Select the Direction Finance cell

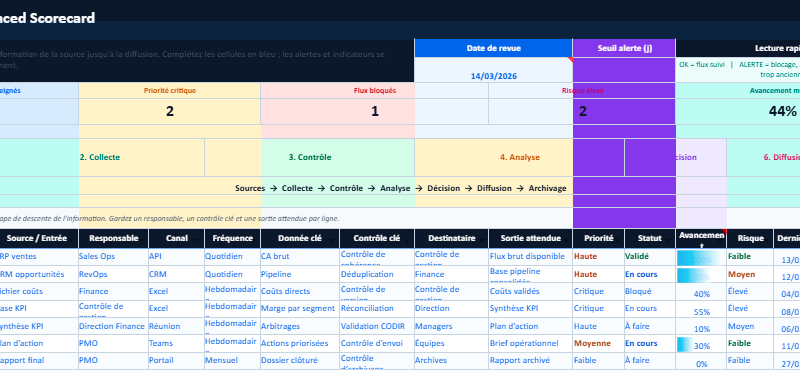tap(113, 326)
